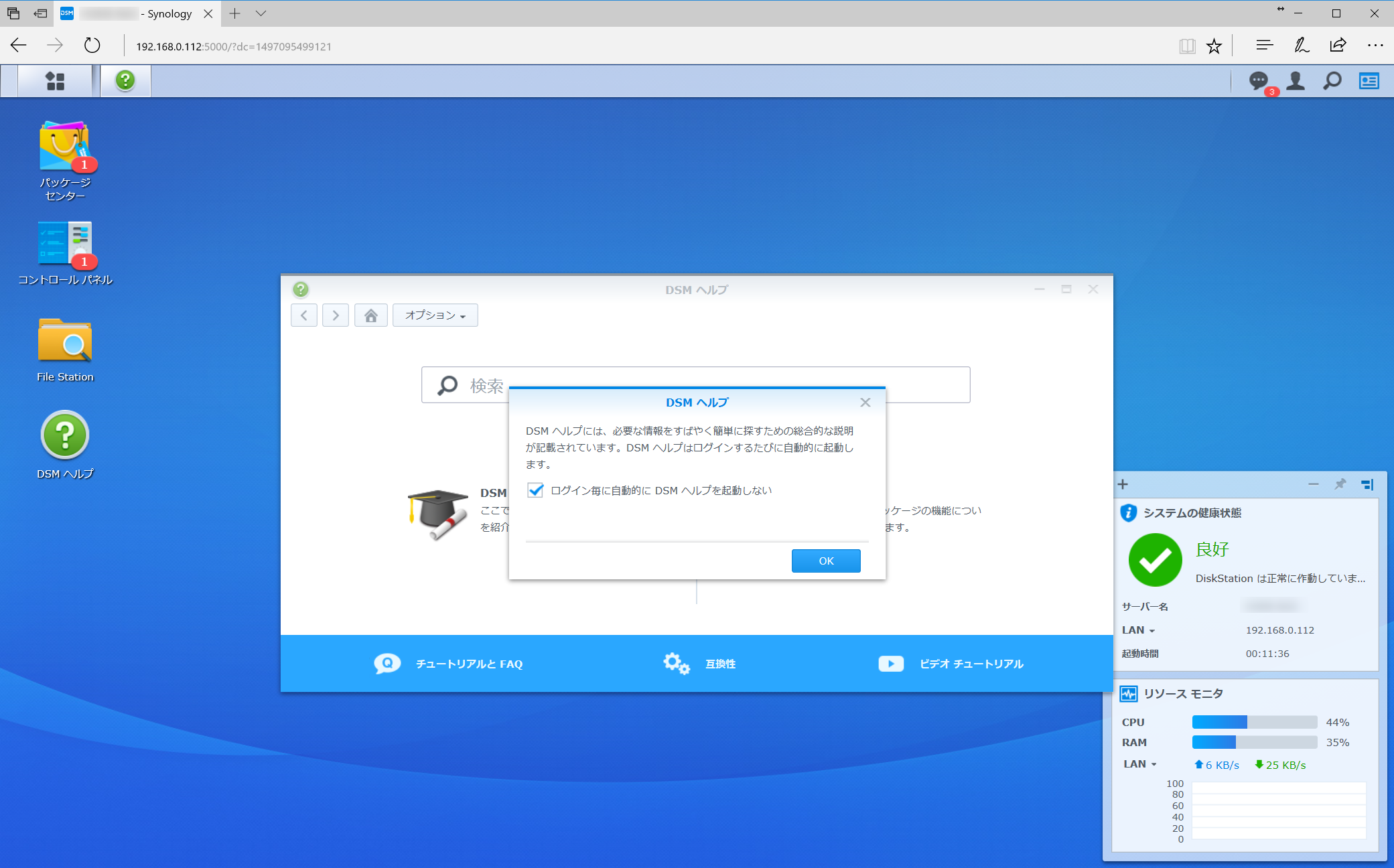Expand the LAN dropdown in Resource Monitor

(1139, 764)
